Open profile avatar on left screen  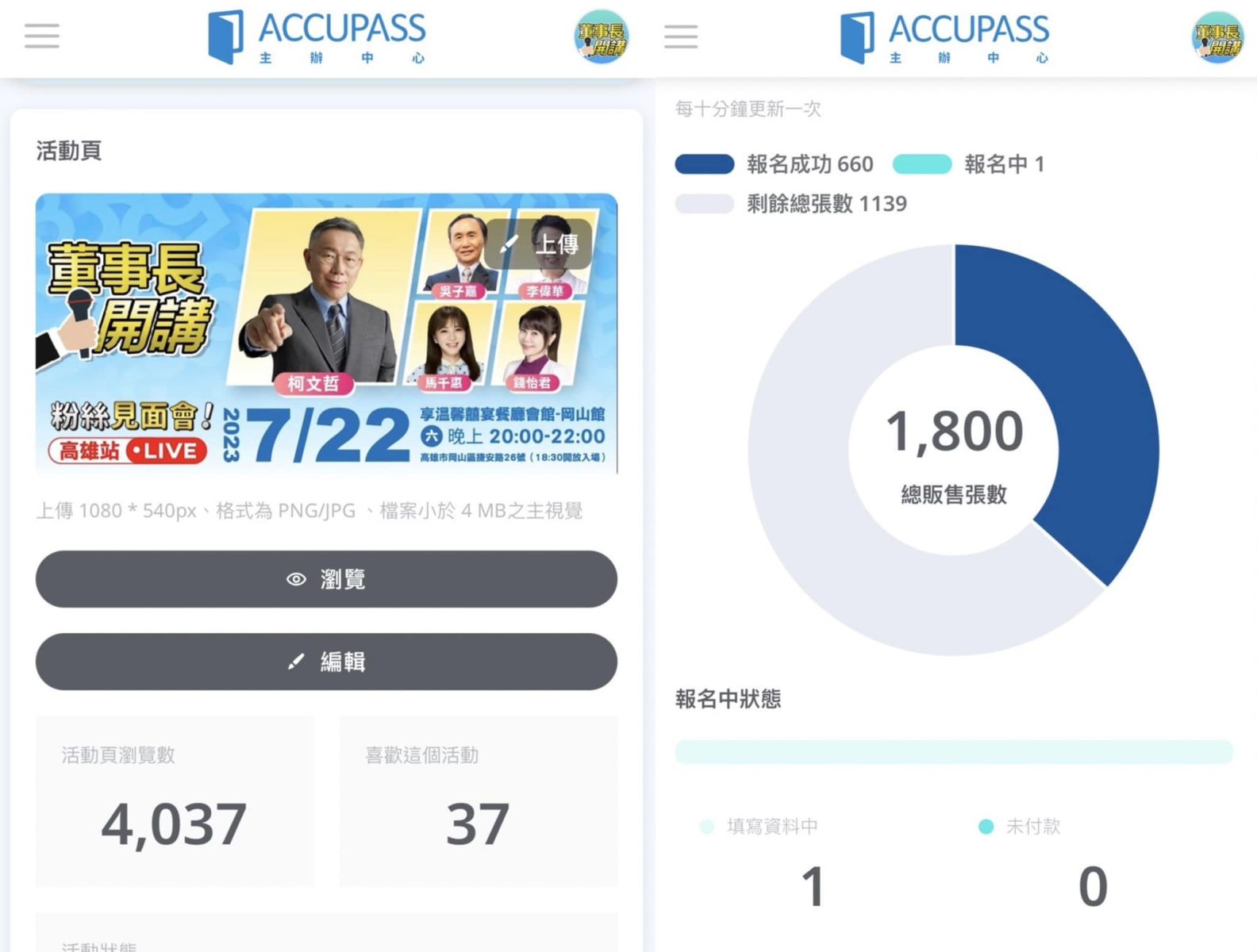coord(602,36)
